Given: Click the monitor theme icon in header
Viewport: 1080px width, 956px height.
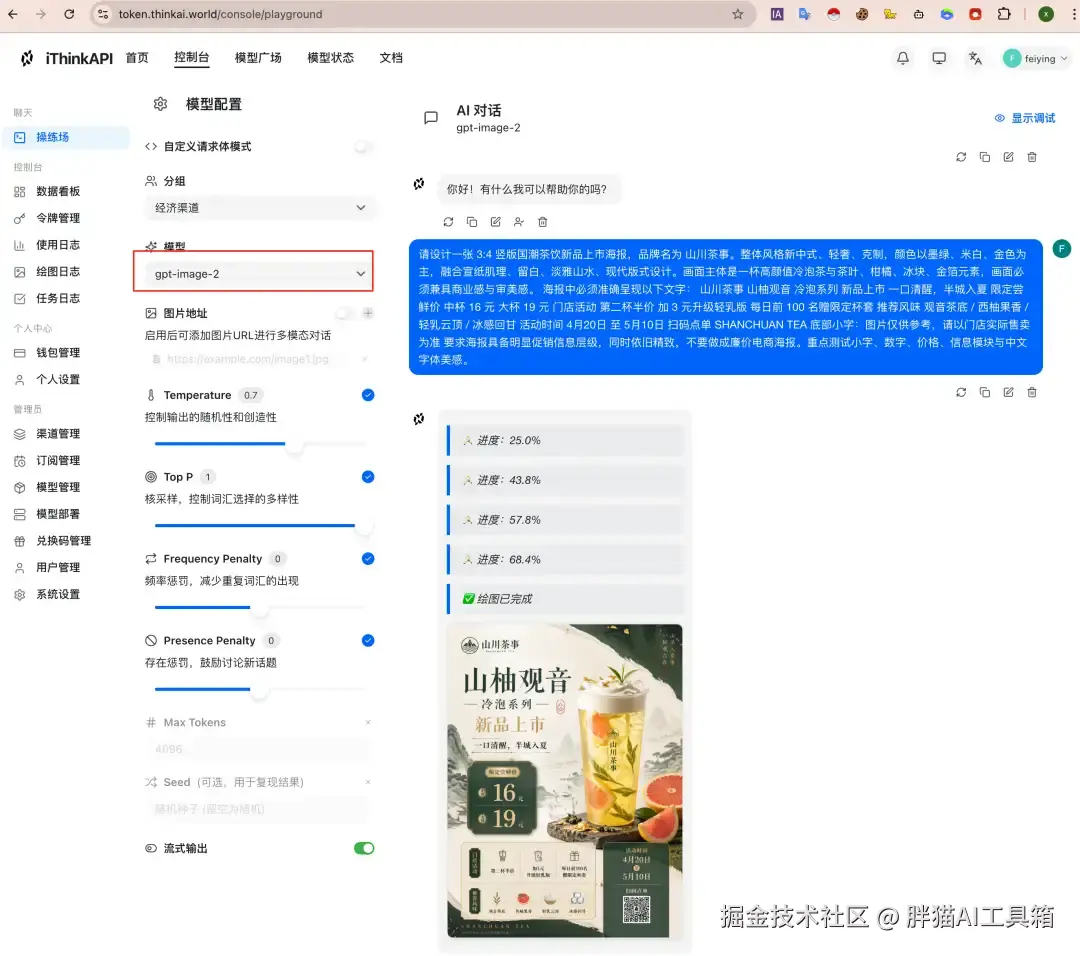Looking at the screenshot, I should pos(939,59).
